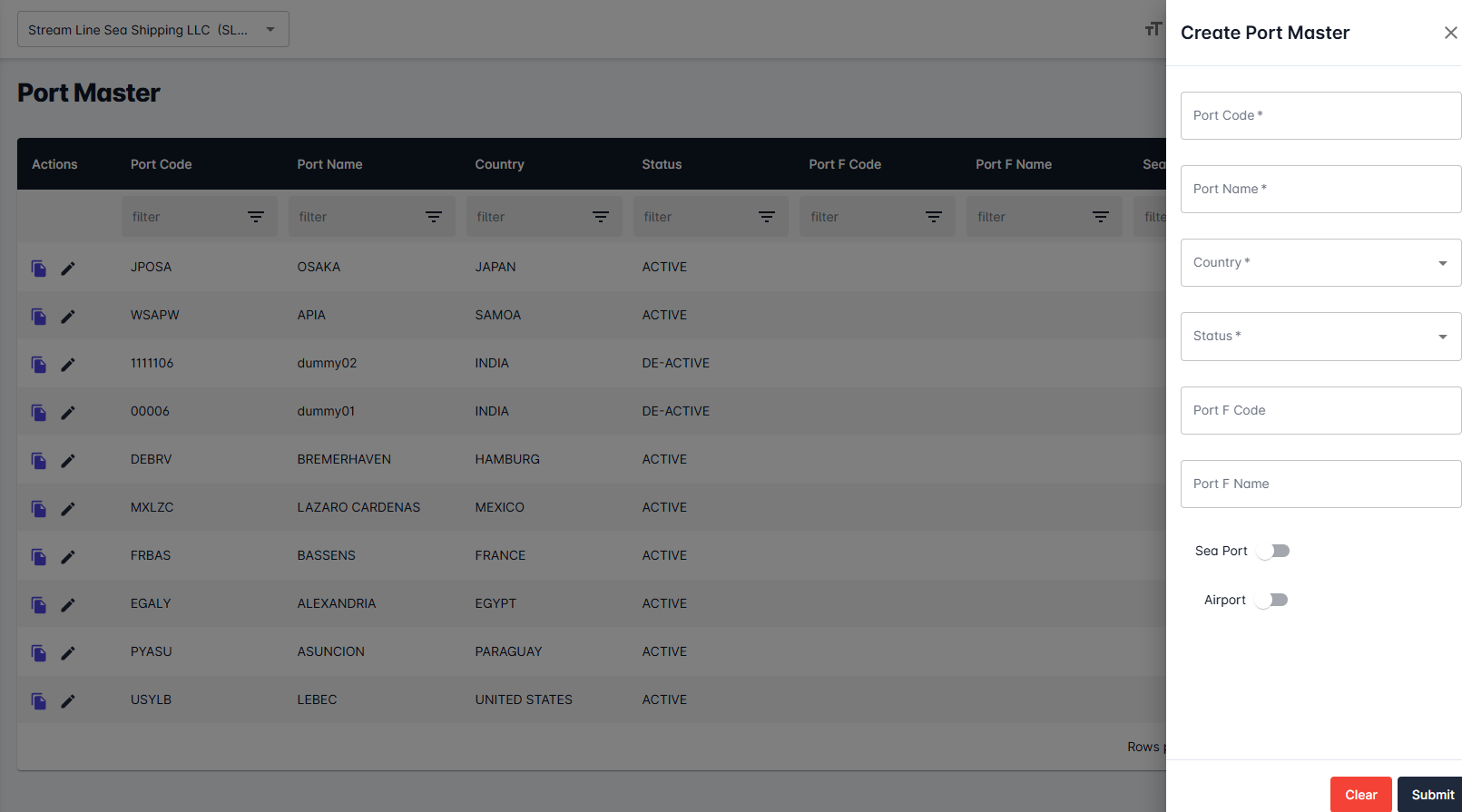This screenshot has height=812, width=1462.
Task: Sort by Status column header
Action: pyautogui.click(x=662, y=164)
